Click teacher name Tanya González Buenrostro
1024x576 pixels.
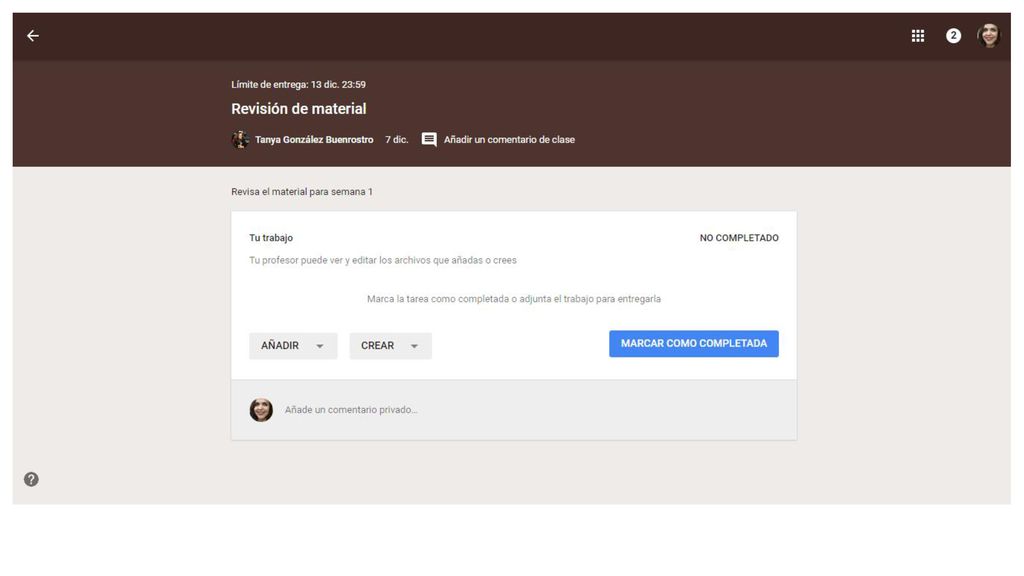coord(314,139)
